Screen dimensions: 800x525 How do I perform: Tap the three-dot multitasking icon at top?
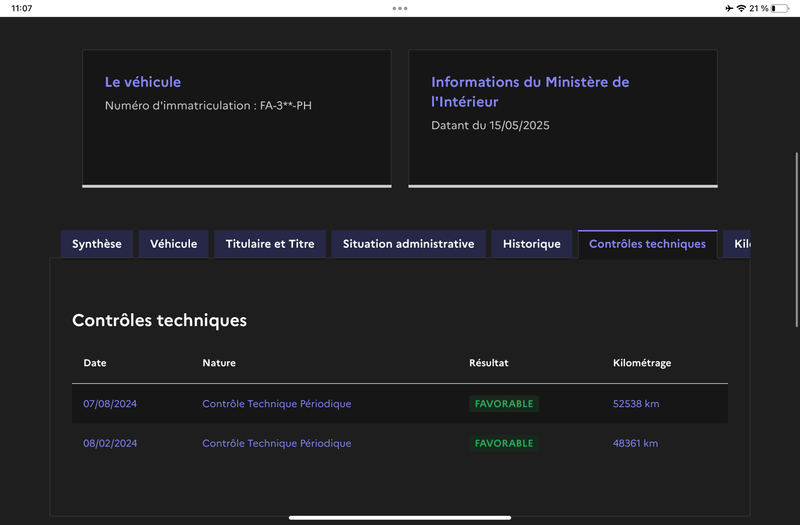tap(400, 8)
